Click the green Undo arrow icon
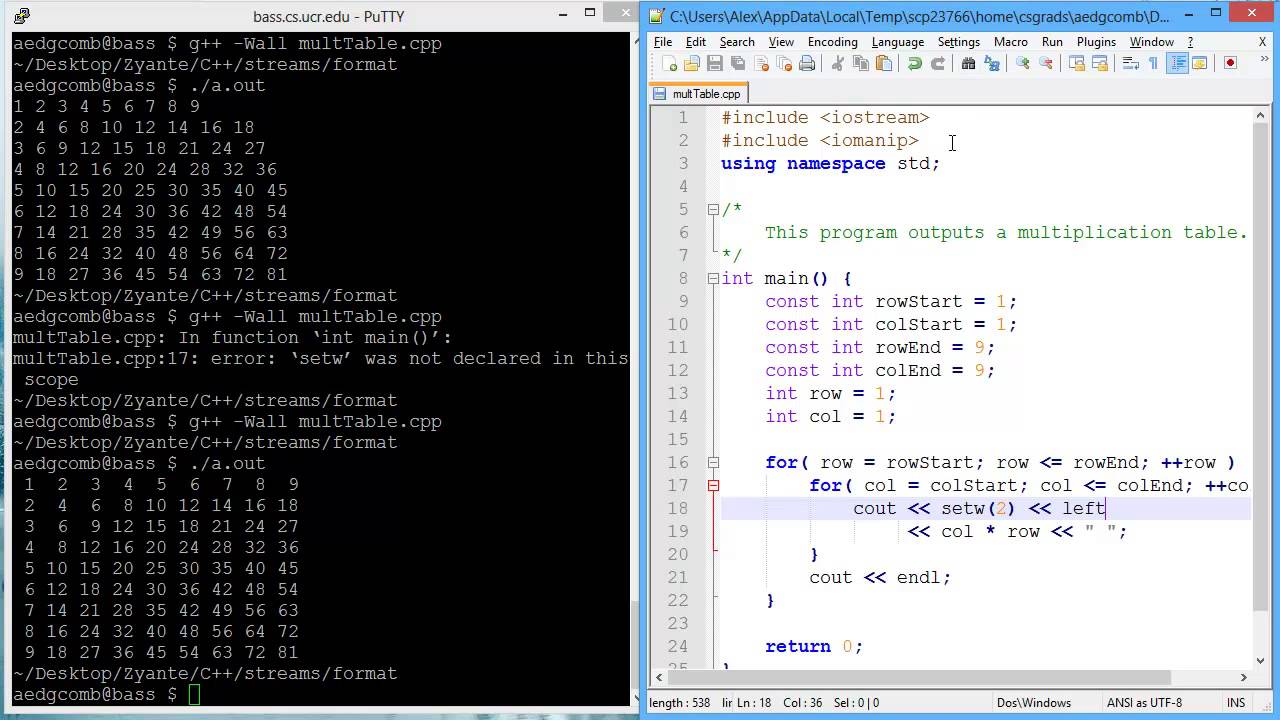Image resolution: width=1280 pixels, height=720 pixels. point(914,63)
